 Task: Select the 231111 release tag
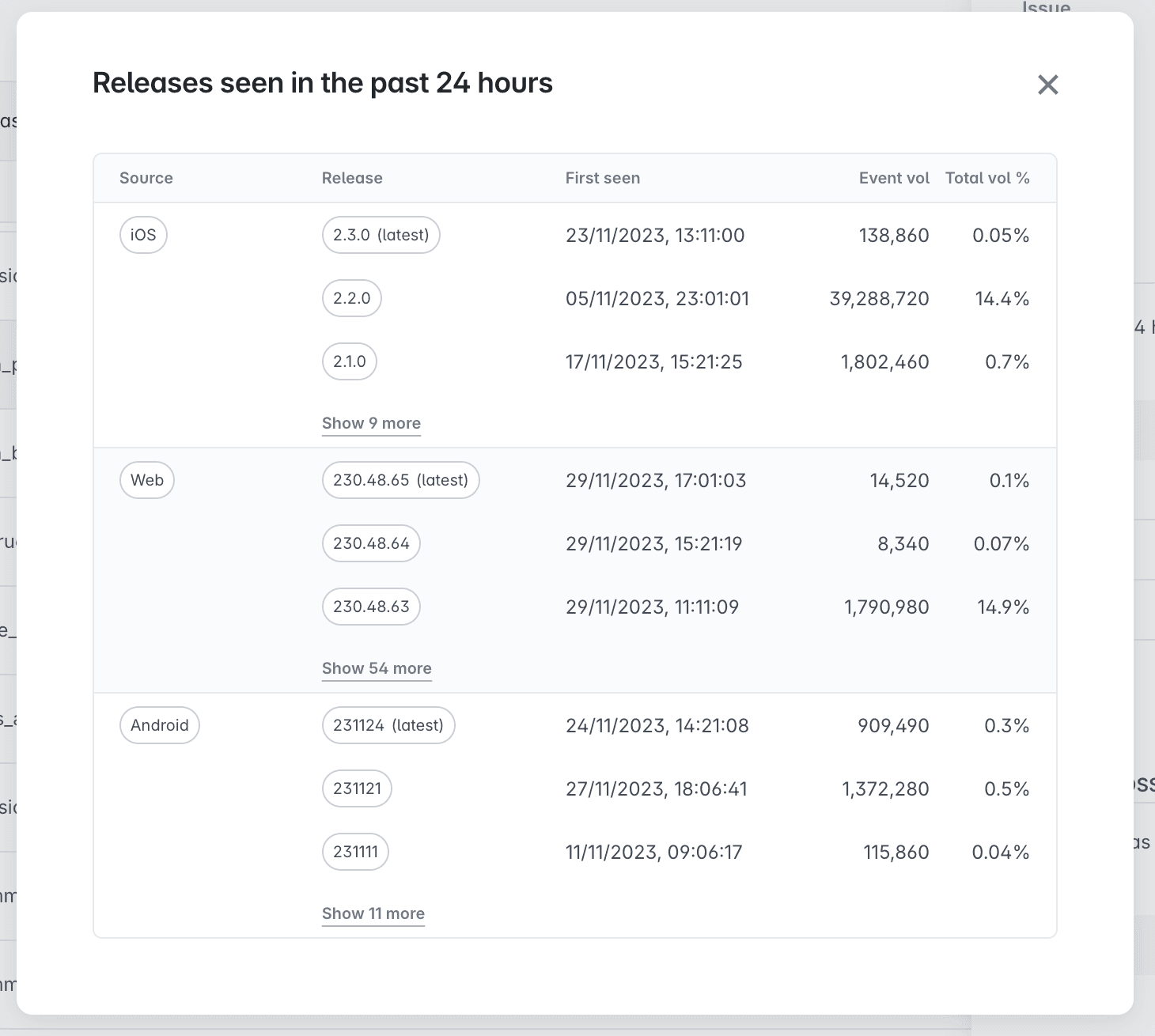[x=355, y=852]
